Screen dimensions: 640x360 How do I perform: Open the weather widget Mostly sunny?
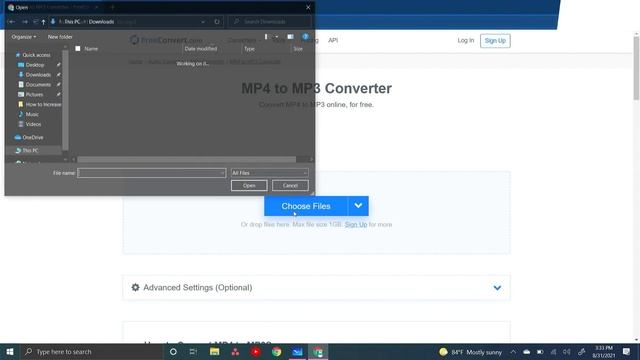471,352
